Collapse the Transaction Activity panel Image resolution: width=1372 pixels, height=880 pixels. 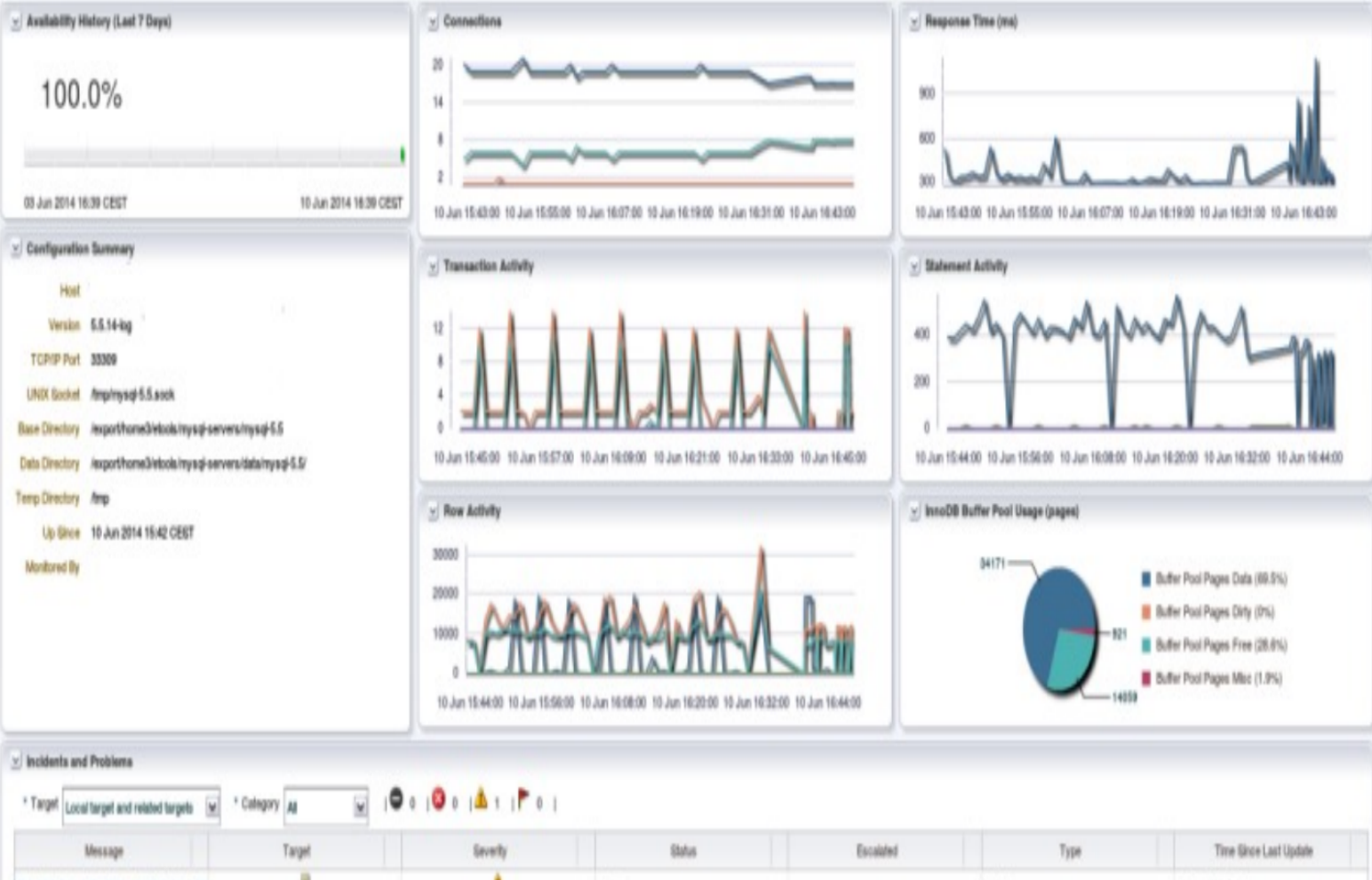[433, 267]
